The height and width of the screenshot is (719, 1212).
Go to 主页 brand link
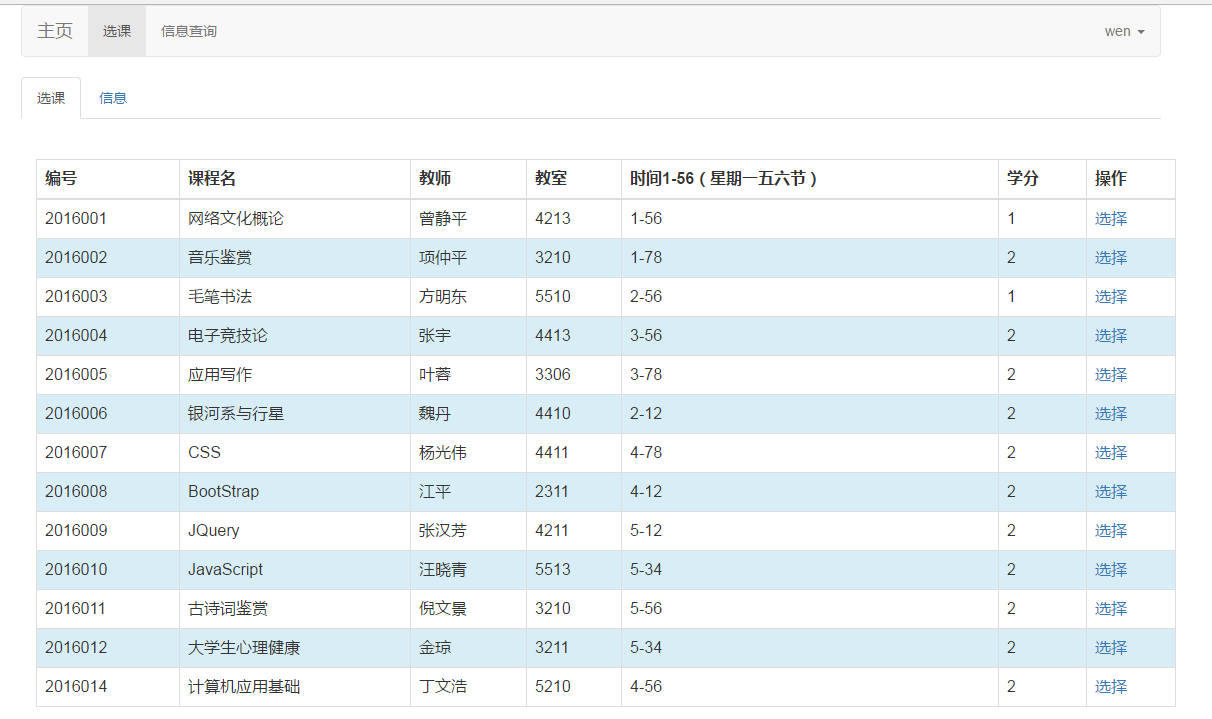tap(55, 31)
